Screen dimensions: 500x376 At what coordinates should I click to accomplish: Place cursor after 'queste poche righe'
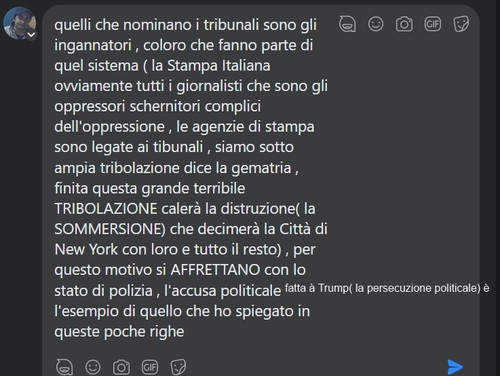point(185,331)
